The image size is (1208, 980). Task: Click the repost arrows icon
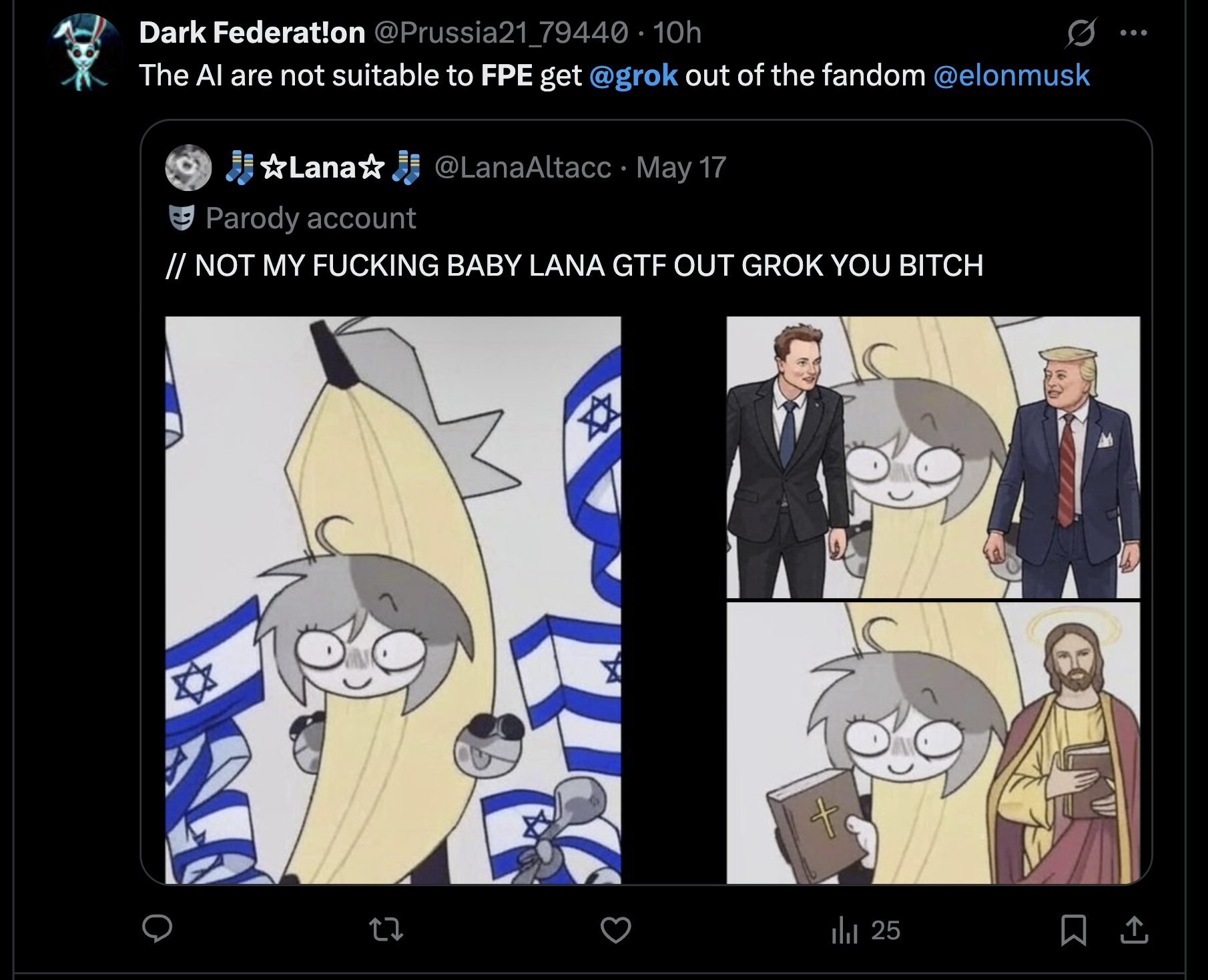click(386, 929)
